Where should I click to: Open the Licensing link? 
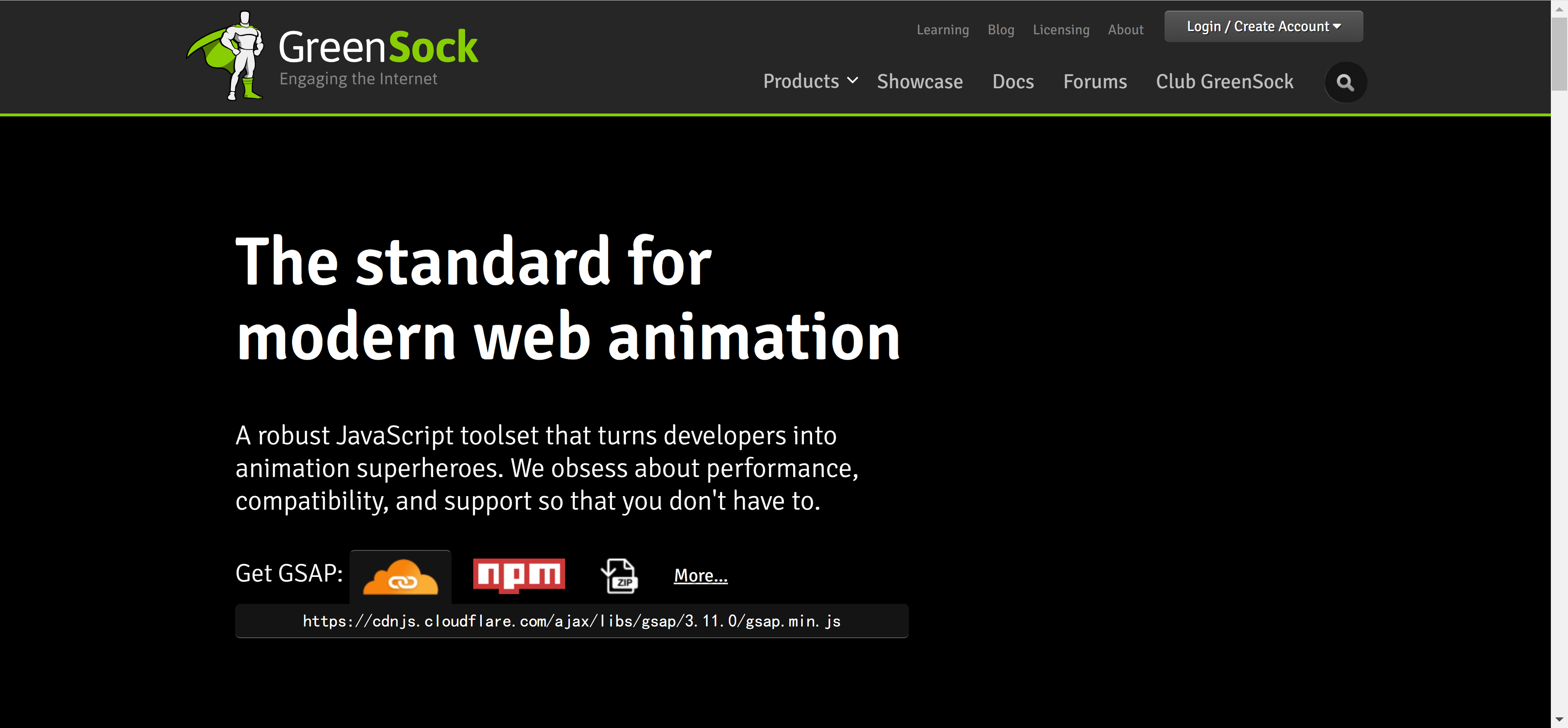click(1060, 30)
